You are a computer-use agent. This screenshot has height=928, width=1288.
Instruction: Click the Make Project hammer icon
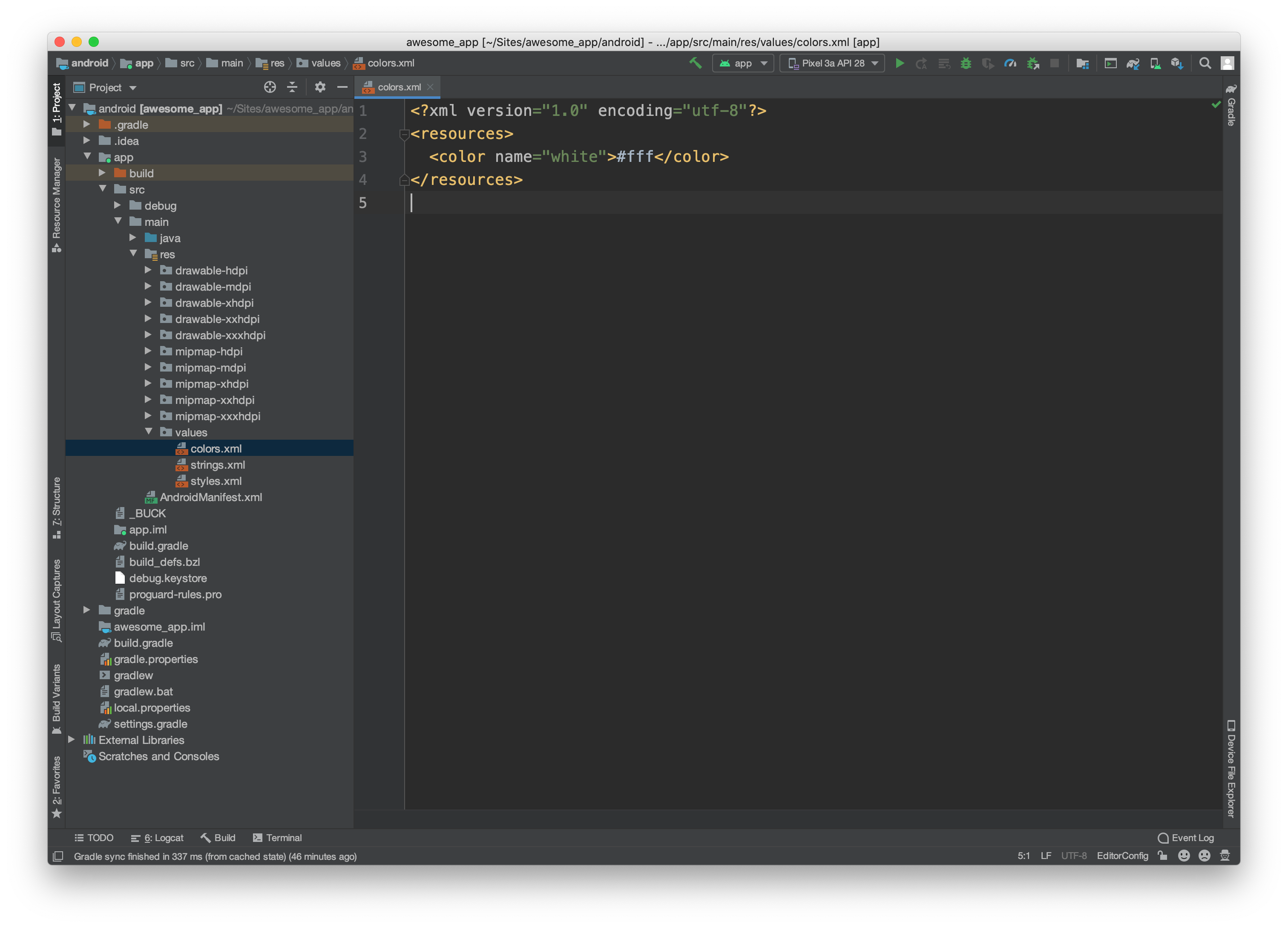[695, 63]
